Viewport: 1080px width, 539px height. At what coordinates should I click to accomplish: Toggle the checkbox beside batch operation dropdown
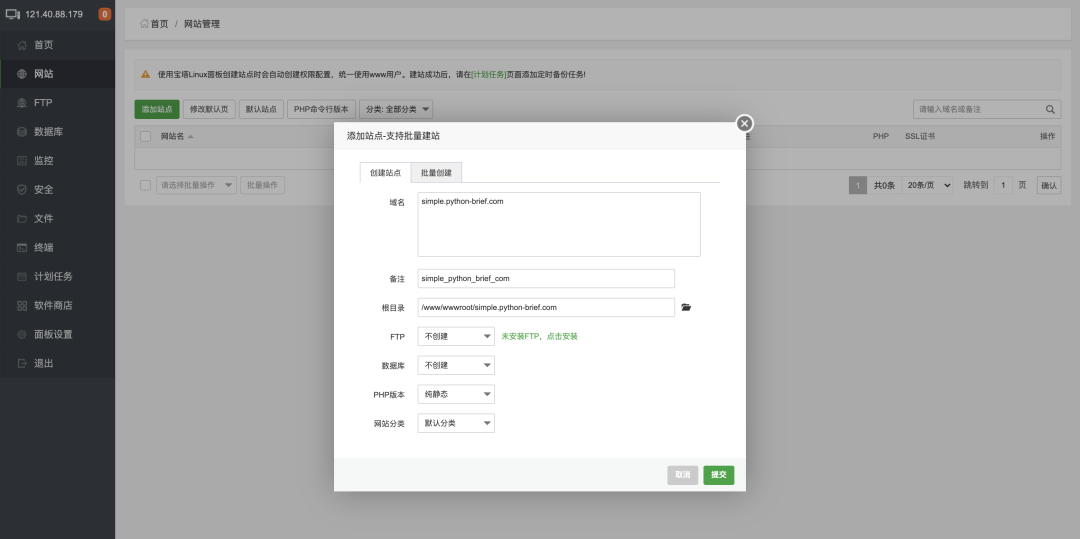pos(146,185)
